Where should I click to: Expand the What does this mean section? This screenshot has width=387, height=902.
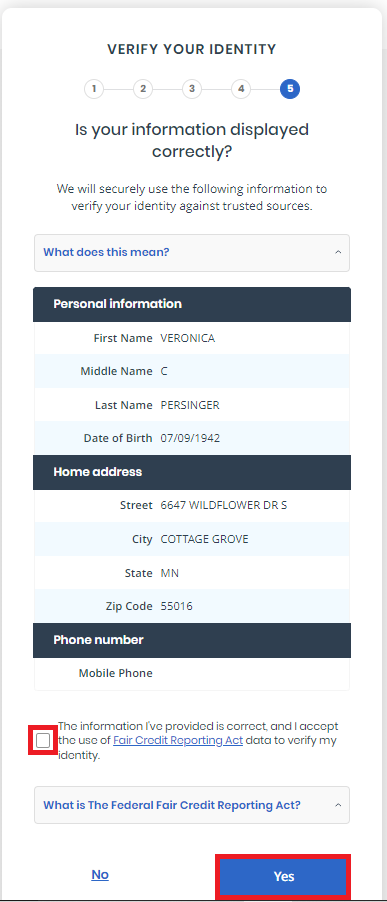[192, 253]
